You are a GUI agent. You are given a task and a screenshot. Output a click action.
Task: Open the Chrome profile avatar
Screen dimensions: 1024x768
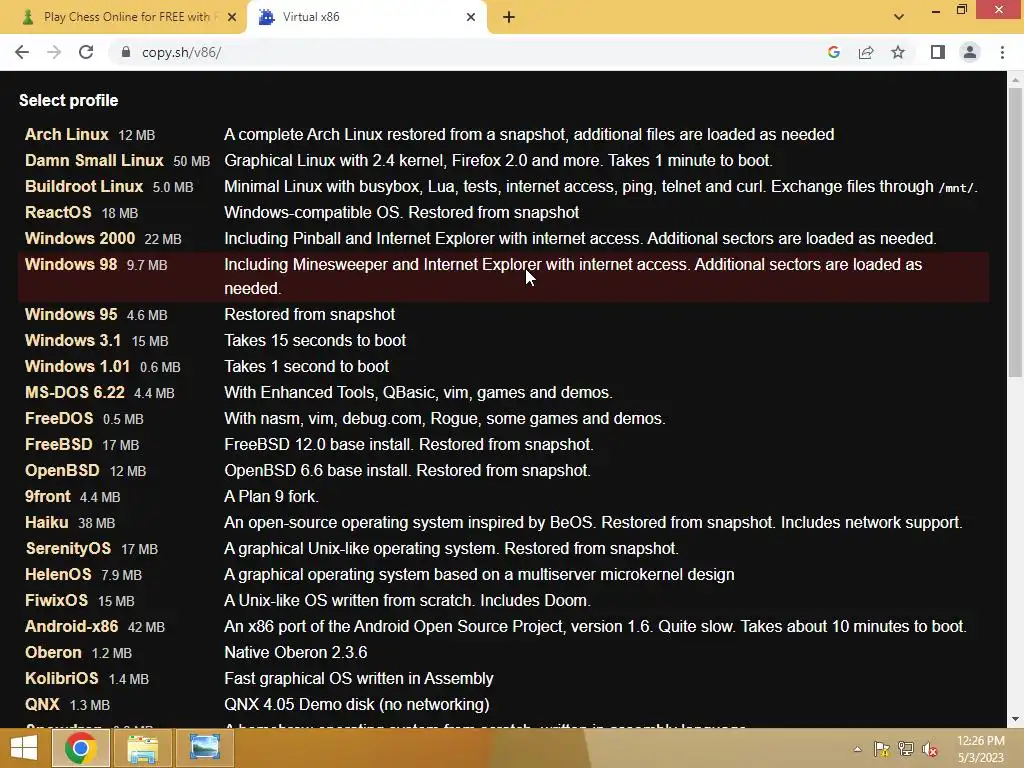(x=970, y=52)
